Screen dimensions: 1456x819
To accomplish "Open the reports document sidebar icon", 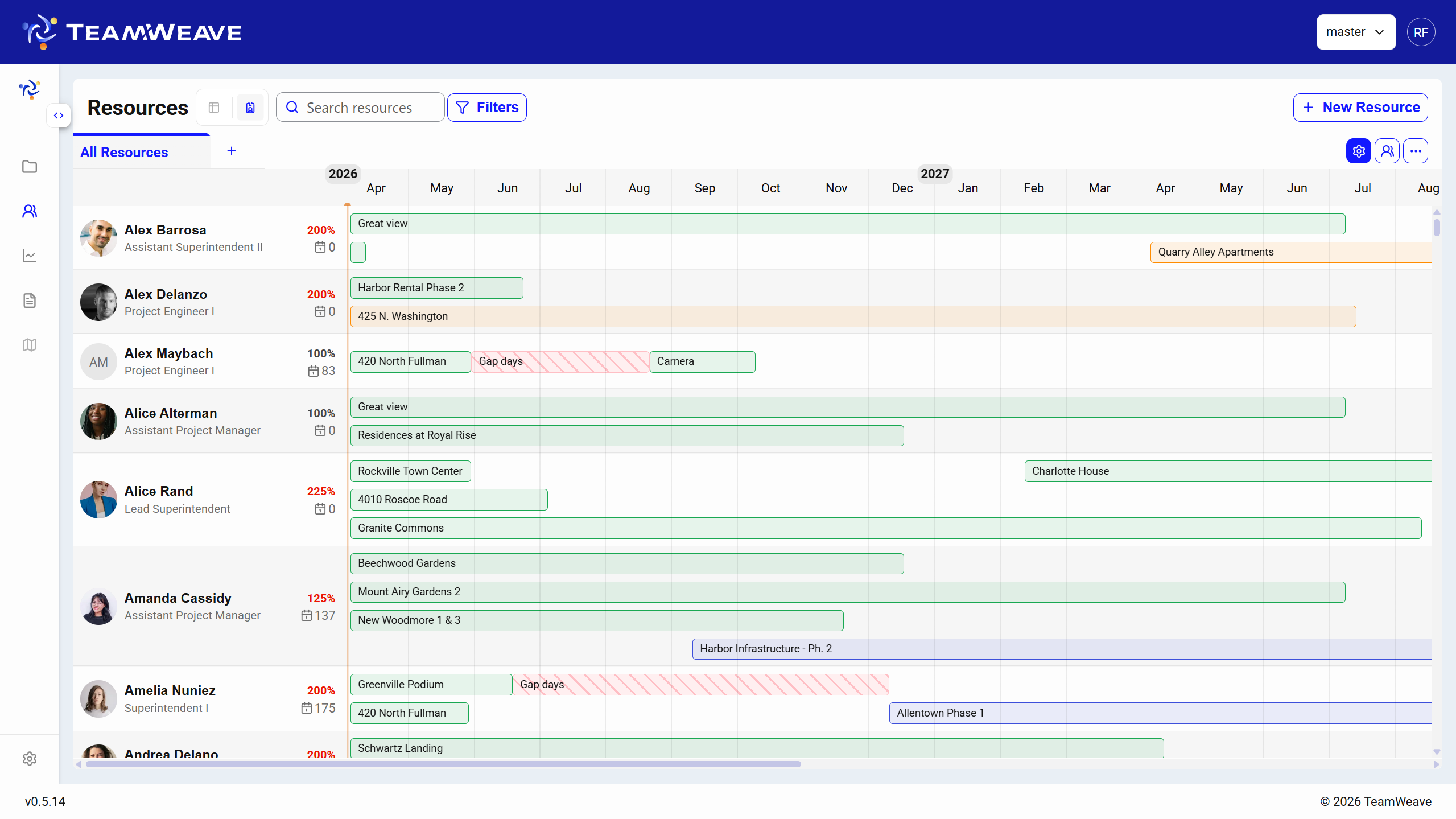I will (x=30, y=301).
